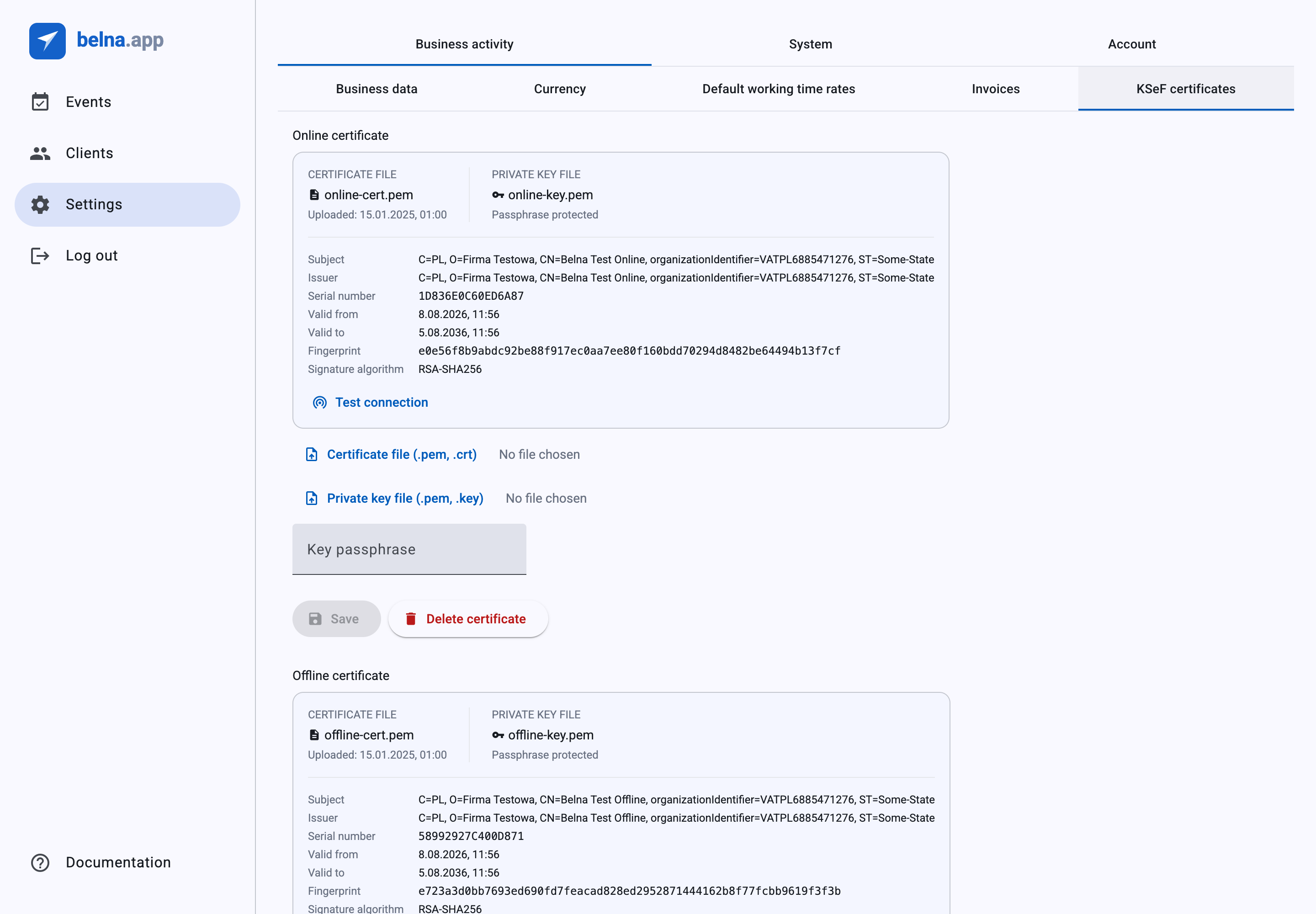Click the file icon beside online-cert.pem
The image size is (1316, 914).
pos(314,195)
